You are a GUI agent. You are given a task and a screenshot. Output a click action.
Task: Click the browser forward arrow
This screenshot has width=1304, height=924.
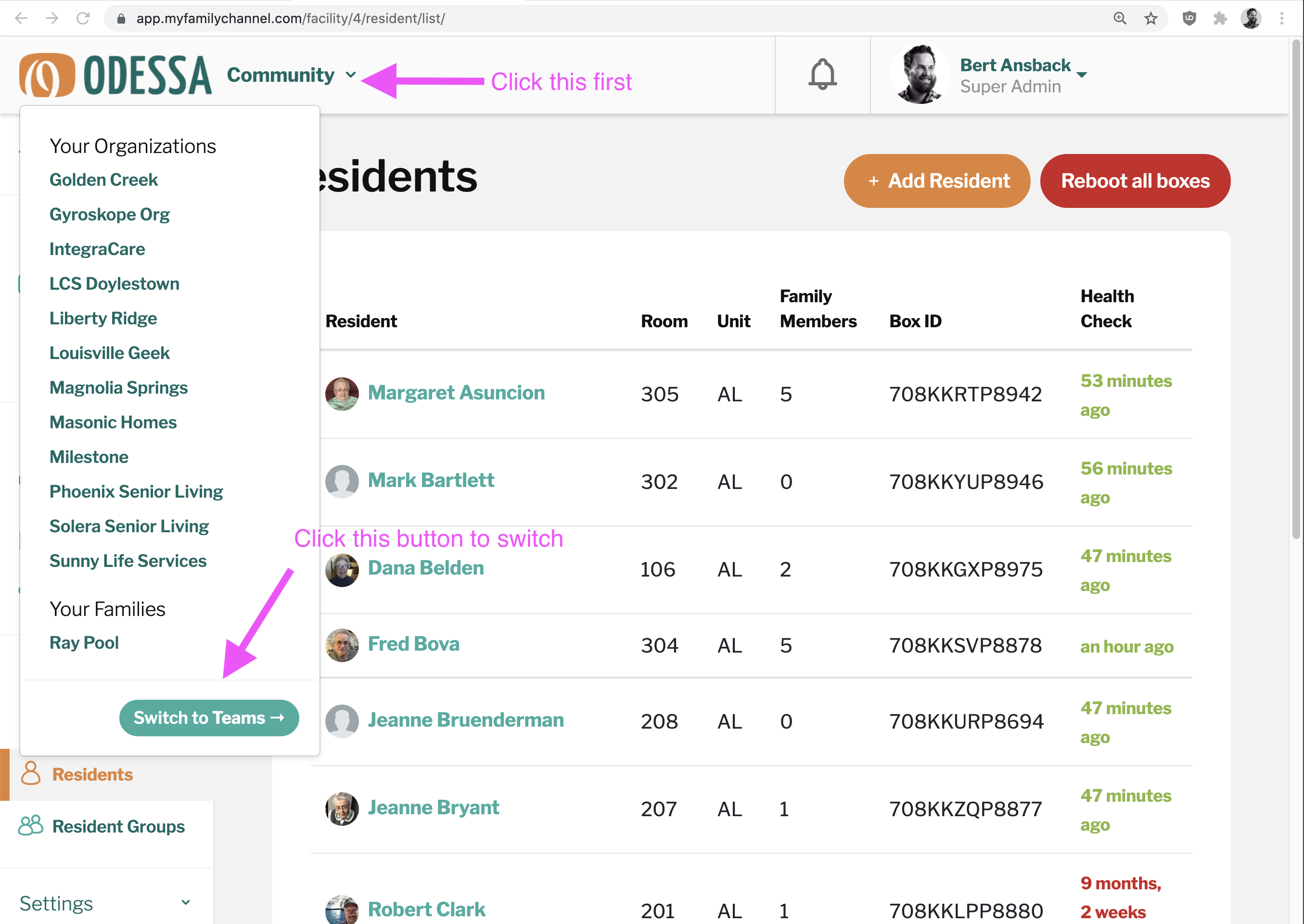[x=52, y=18]
